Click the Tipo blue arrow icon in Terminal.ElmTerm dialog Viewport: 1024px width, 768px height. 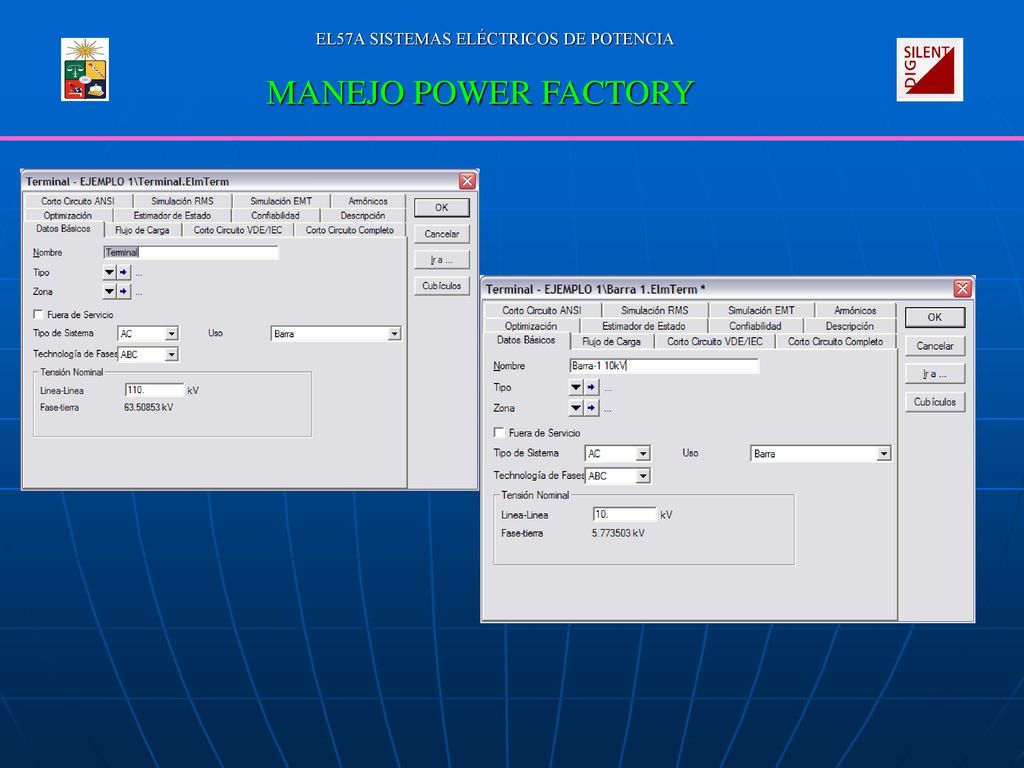pyautogui.click(x=123, y=272)
